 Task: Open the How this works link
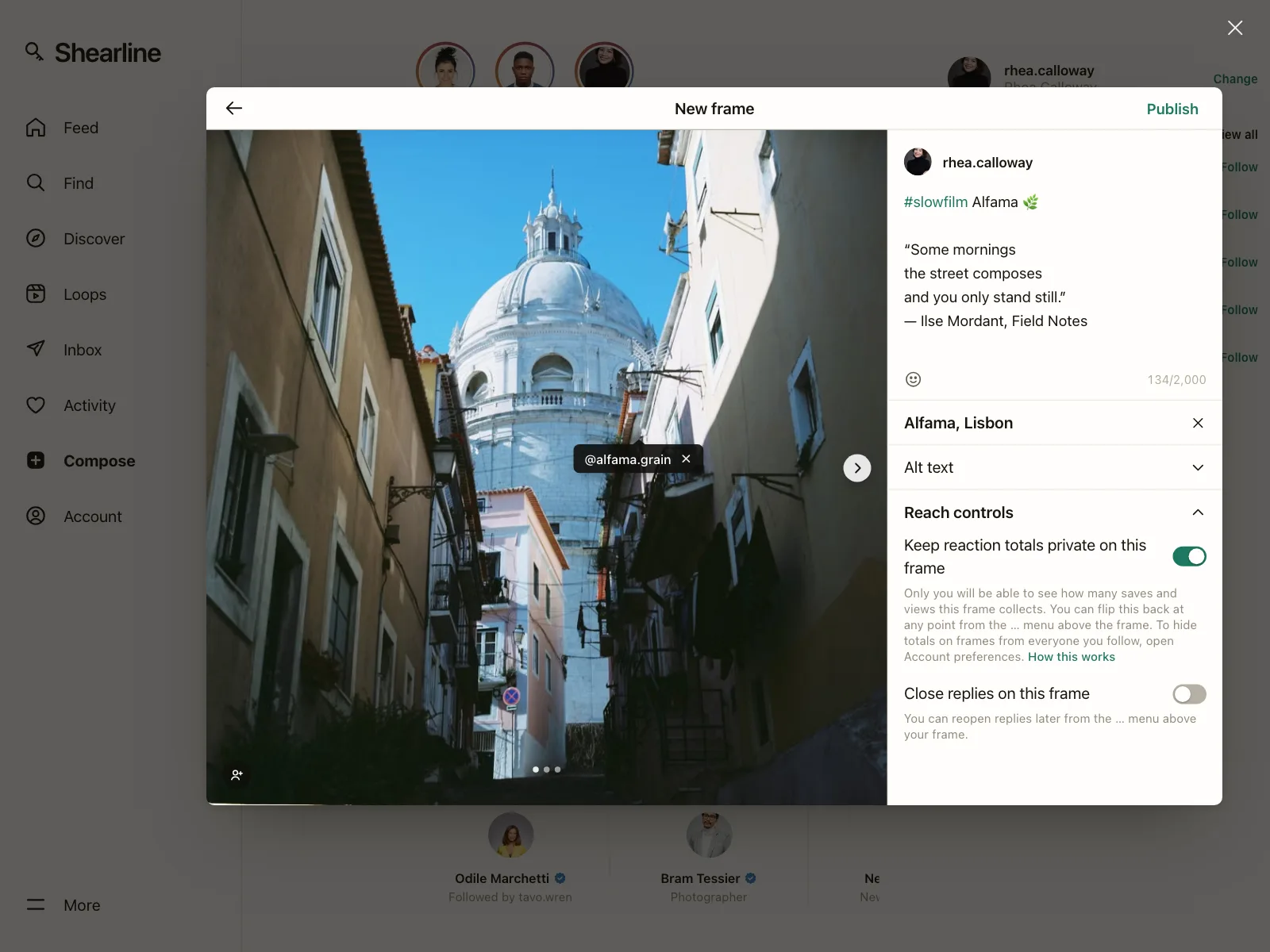(x=1072, y=657)
